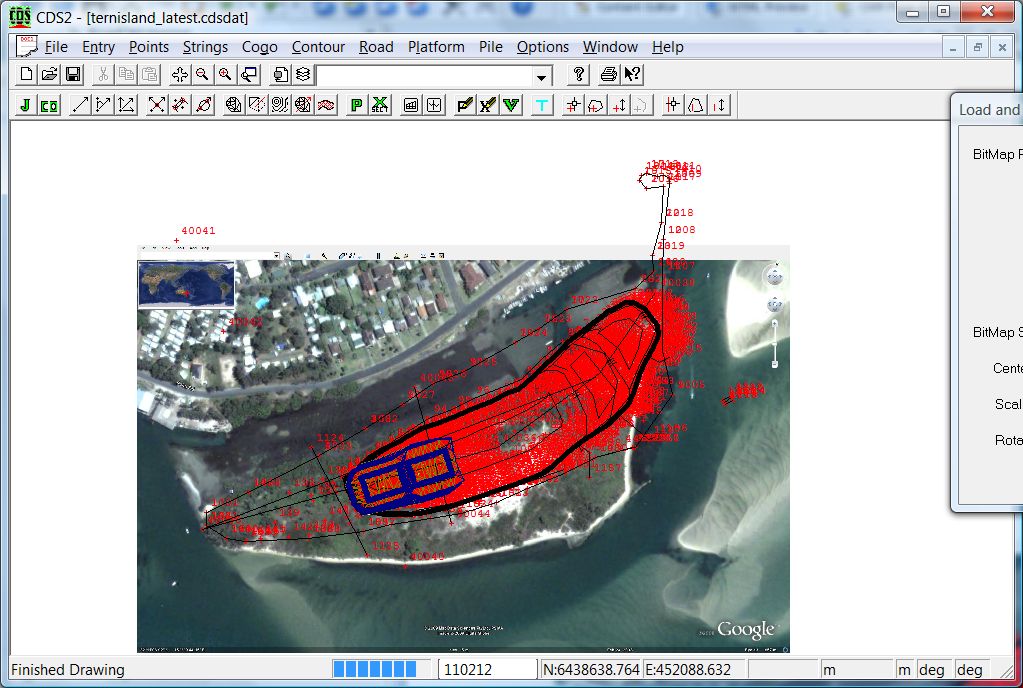This screenshot has width=1023, height=688.
Task: Click the green CO toolbar icon
Action: coord(49,105)
